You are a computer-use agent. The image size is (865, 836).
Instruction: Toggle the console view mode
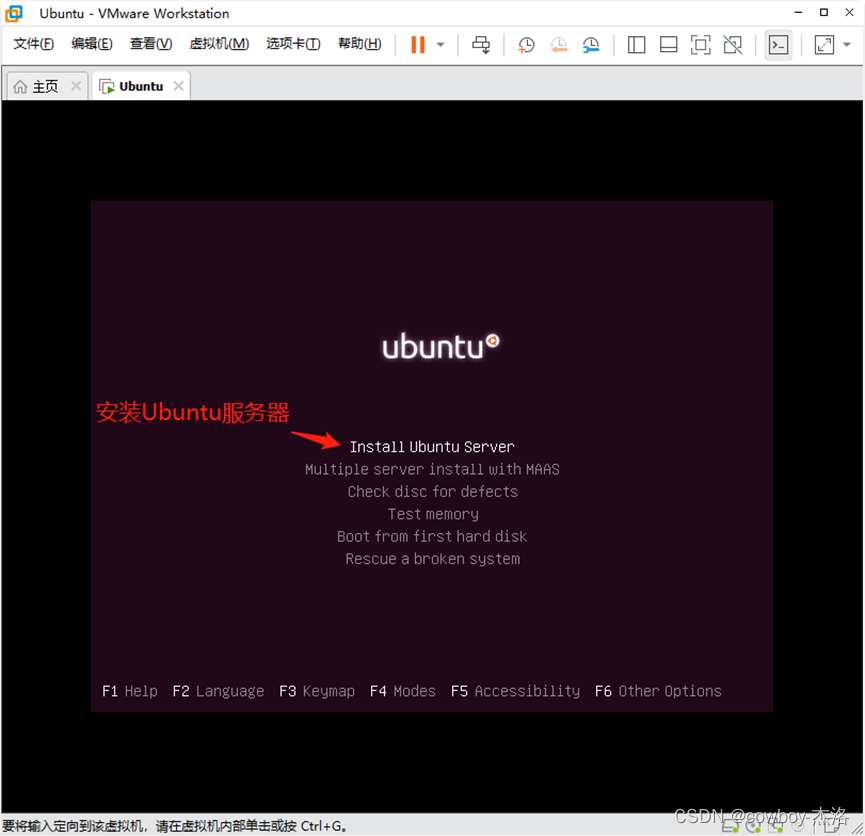point(779,44)
